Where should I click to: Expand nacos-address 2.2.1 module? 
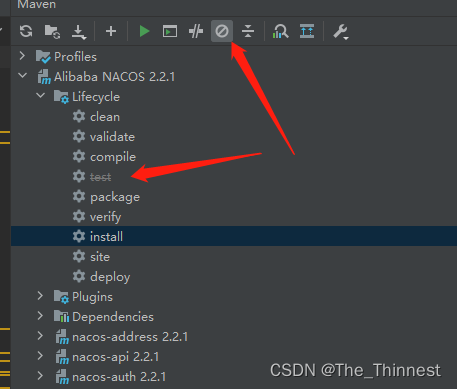tap(40, 336)
